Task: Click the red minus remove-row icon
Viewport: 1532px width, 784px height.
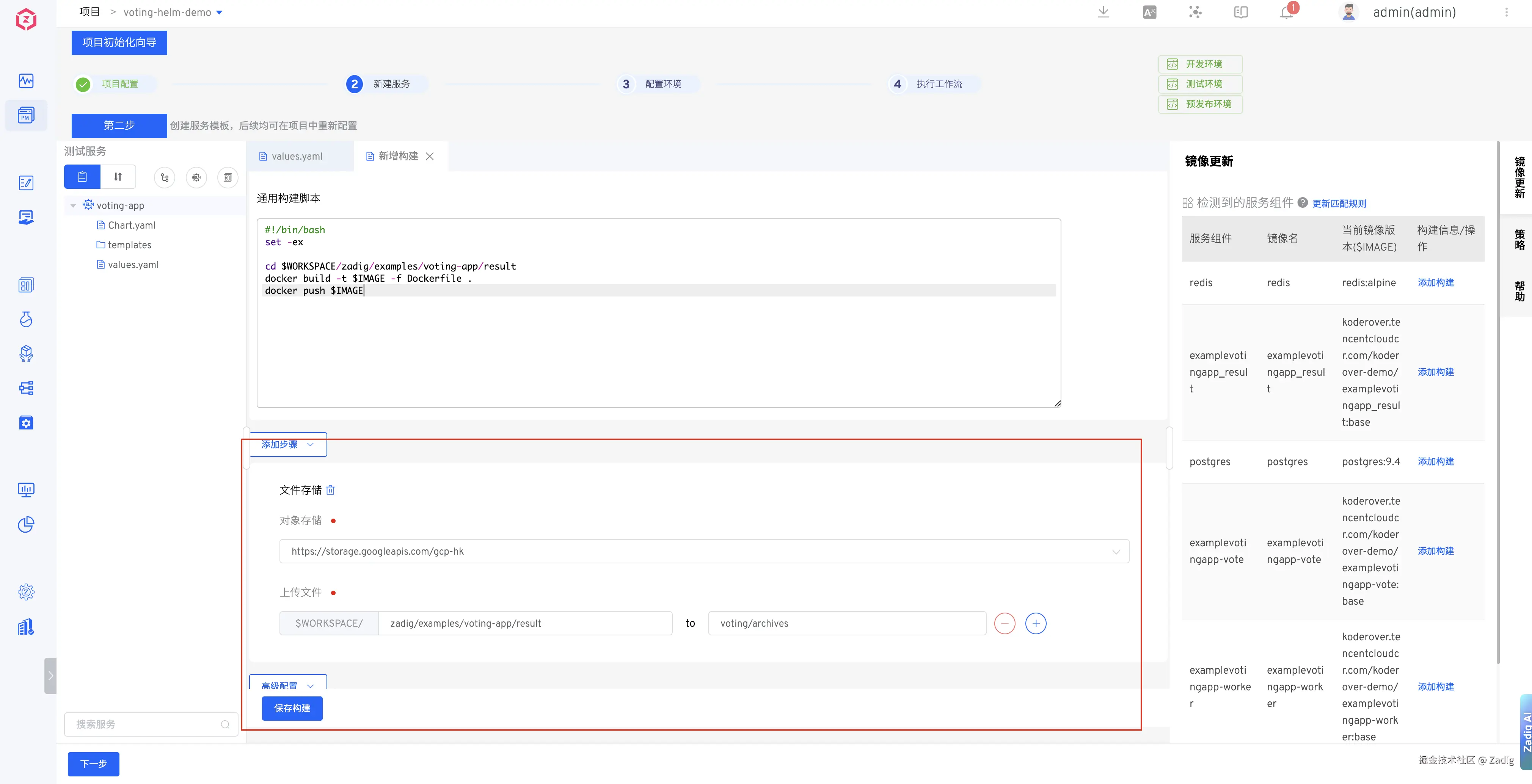Action: 1005,623
